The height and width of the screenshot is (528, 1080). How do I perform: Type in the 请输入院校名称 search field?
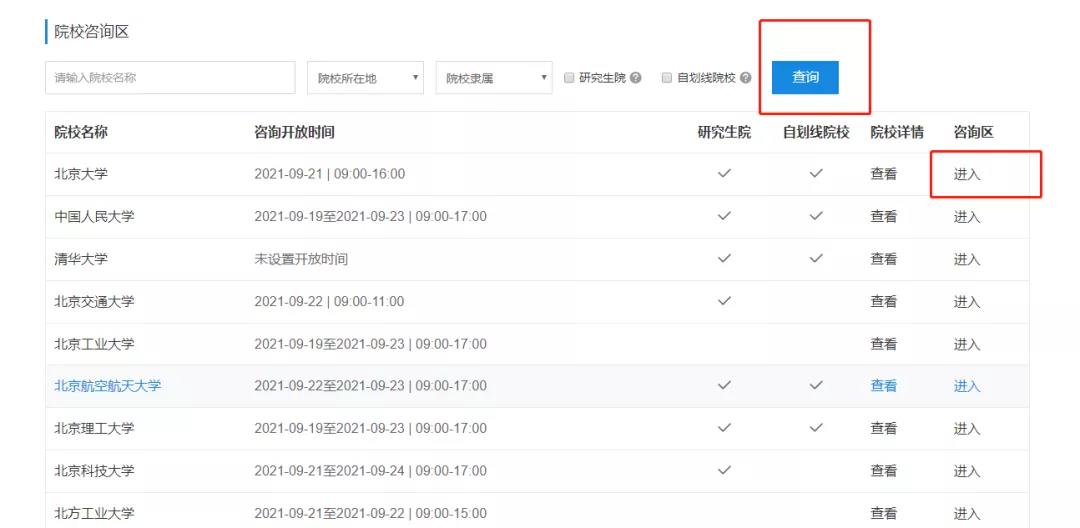tap(170, 78)
